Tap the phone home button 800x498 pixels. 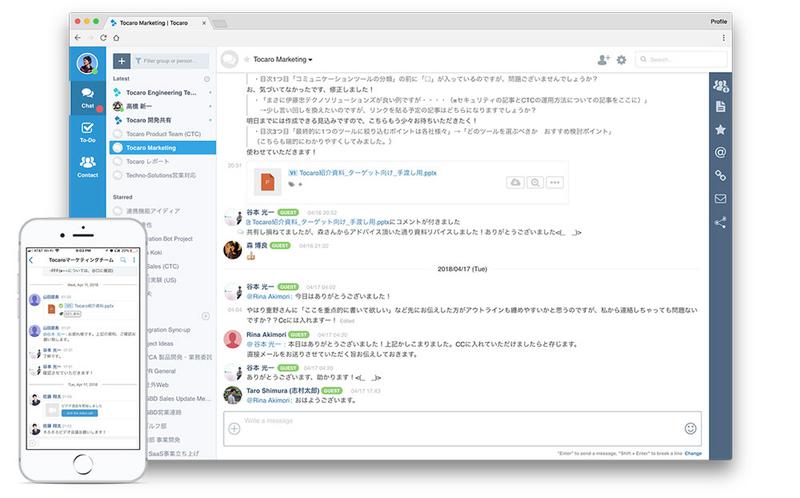(x=83, y=464)
